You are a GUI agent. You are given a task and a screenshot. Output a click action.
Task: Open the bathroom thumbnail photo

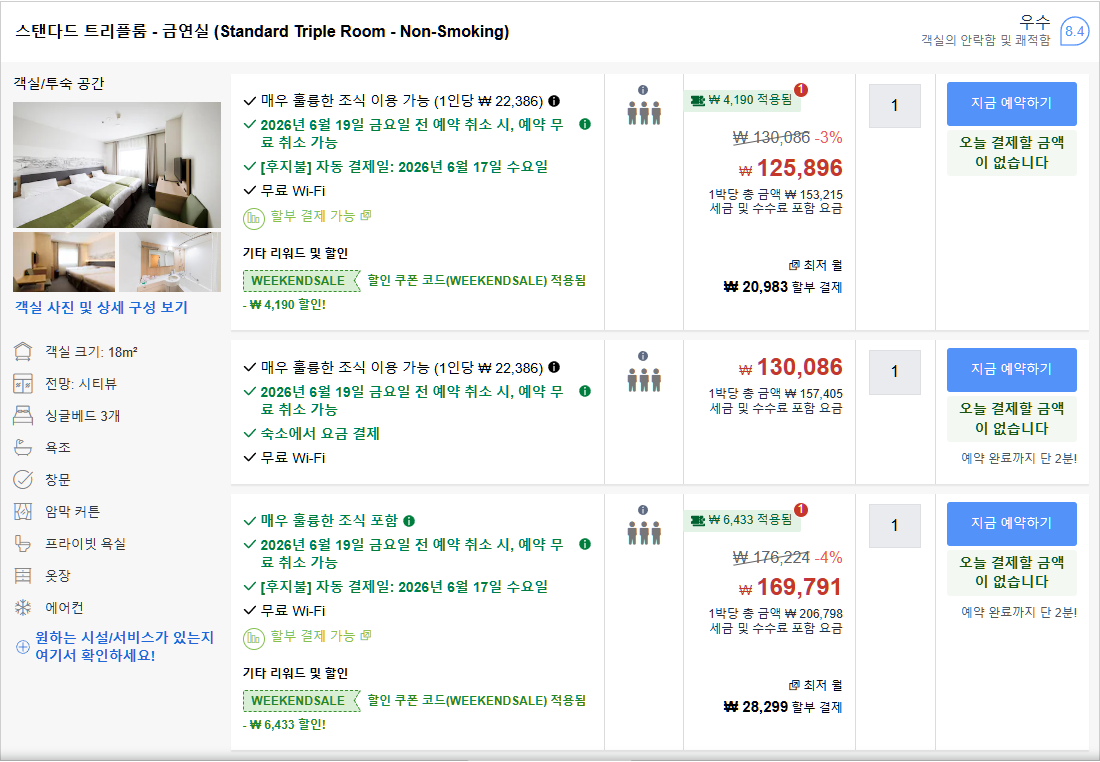click(170, 262)
